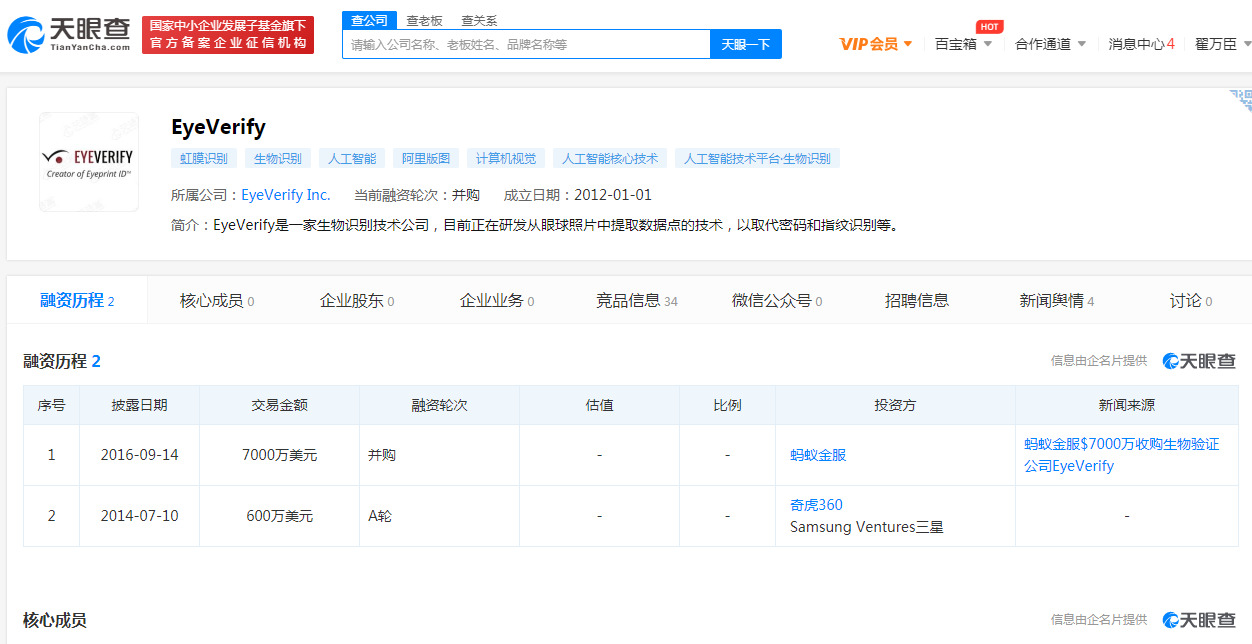
Task: Click the 虹膜识别 tag
Action: (204, 158)
